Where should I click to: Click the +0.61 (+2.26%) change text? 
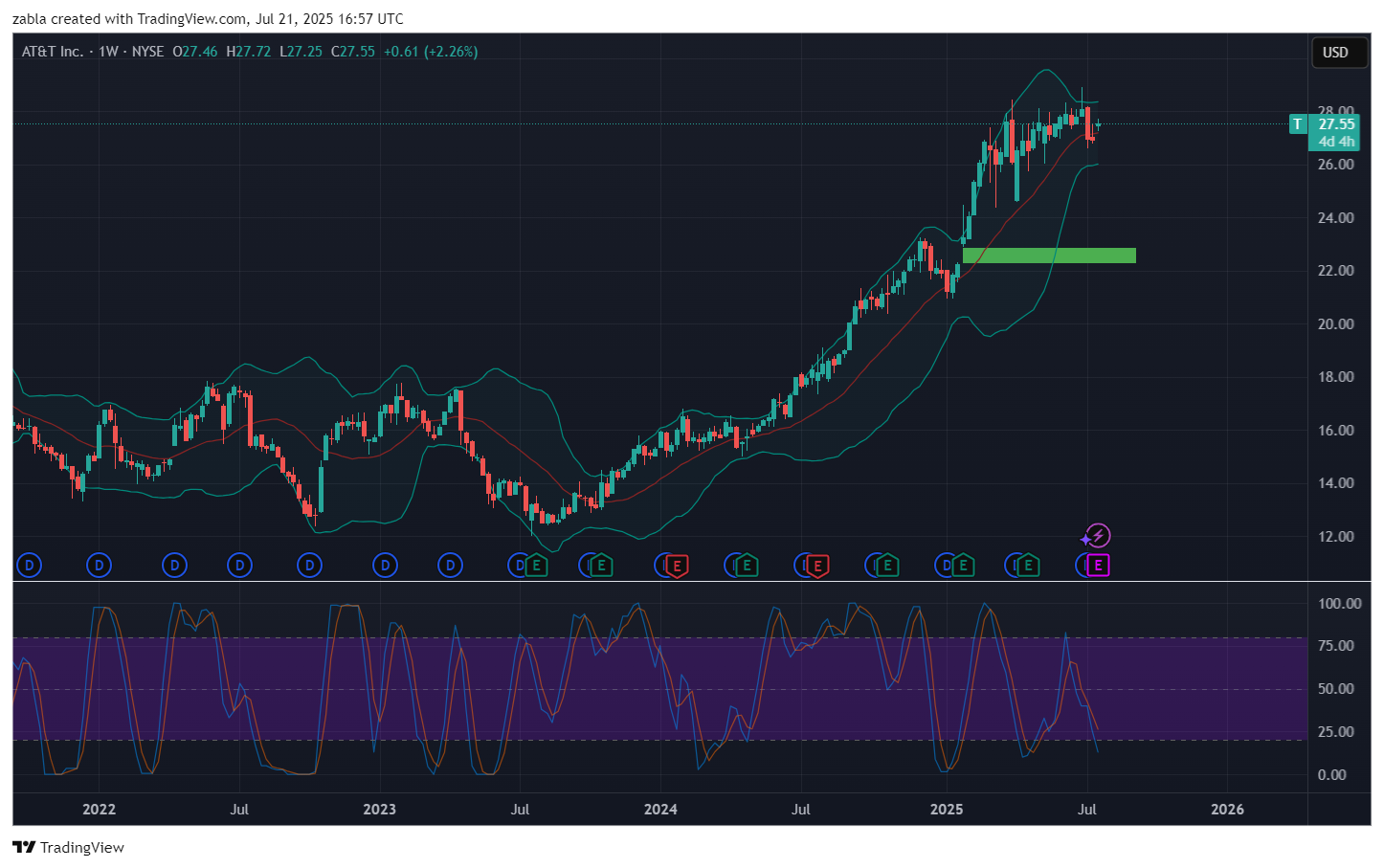coord(431,52)
